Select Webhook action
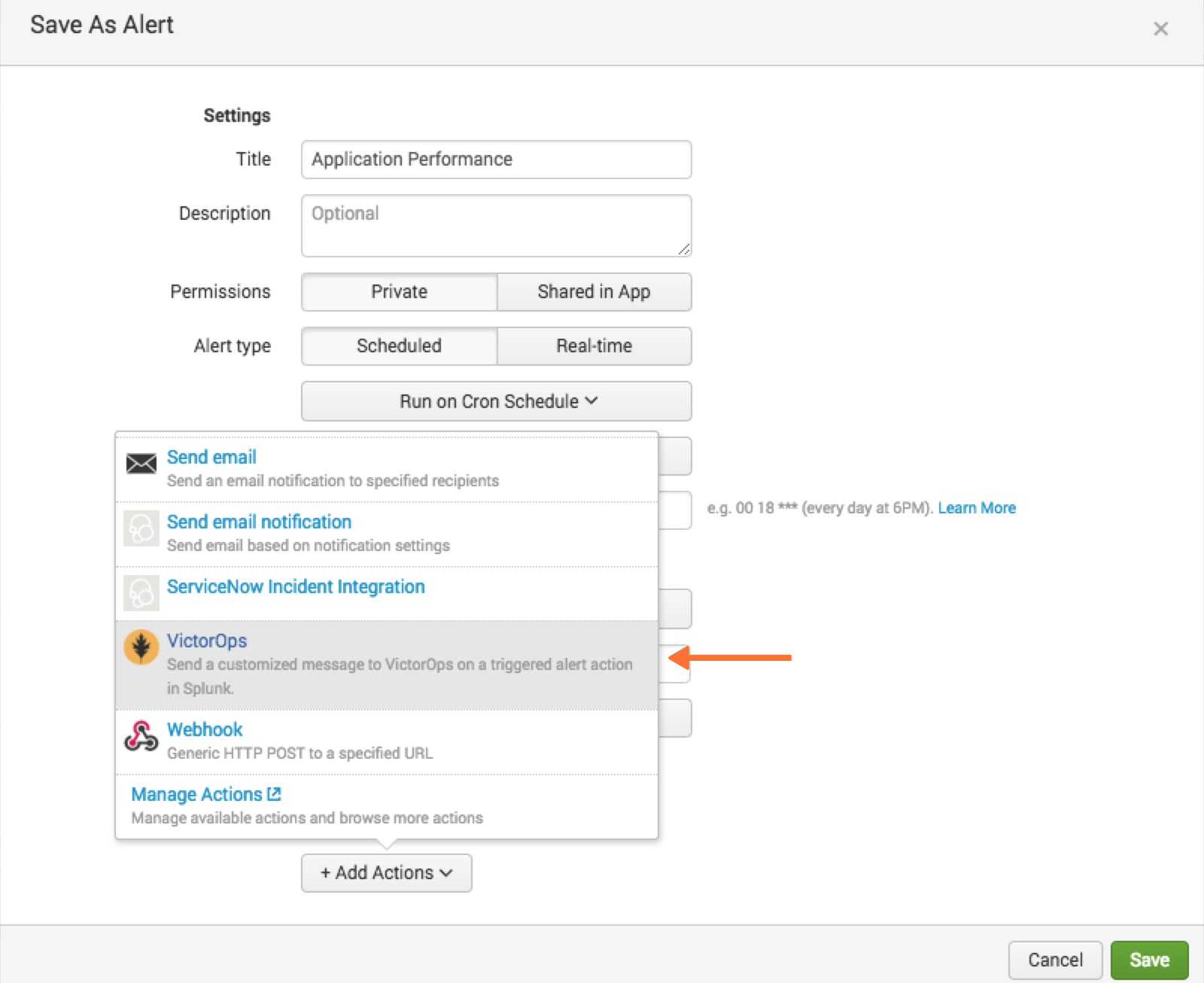Image resolution: width=1204 pixels, height=983 pixels. tap(387, 741)
